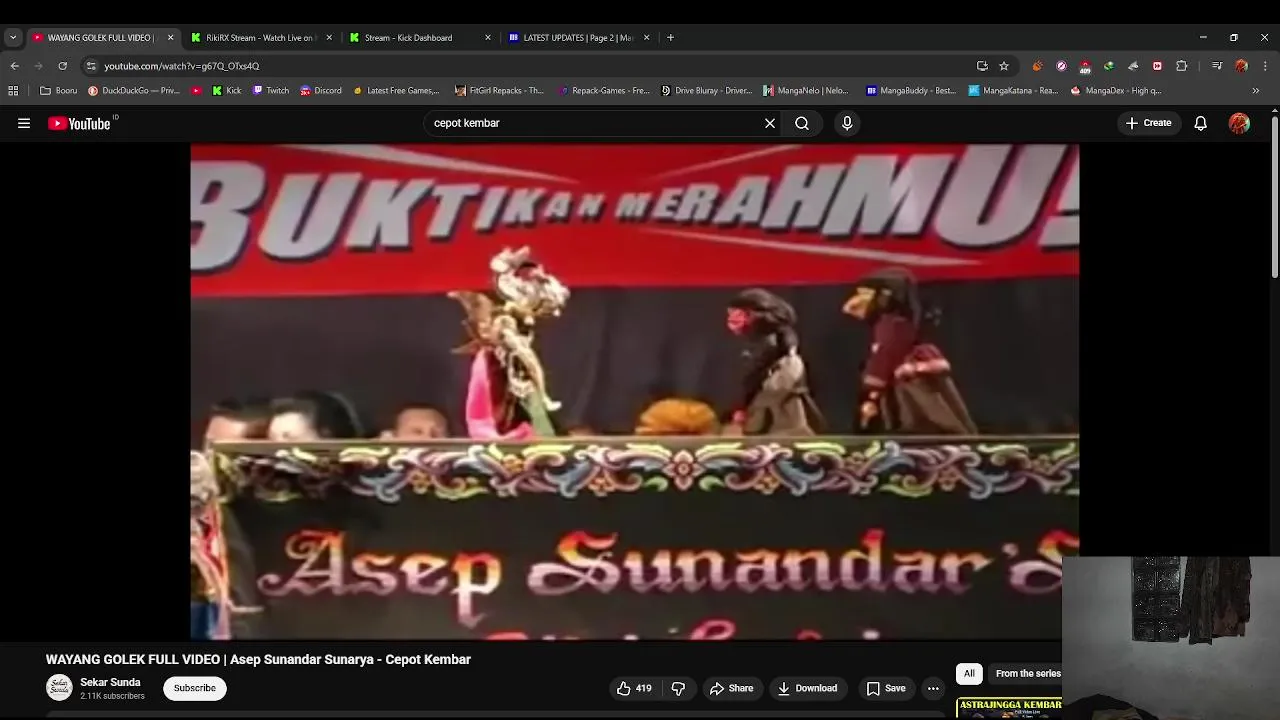Image resolution: width=1280 pixels, height=720 pixels.
Task: Expand the tab search dropdown arrow
Action: pyautogui.click(x=13, y=38)
